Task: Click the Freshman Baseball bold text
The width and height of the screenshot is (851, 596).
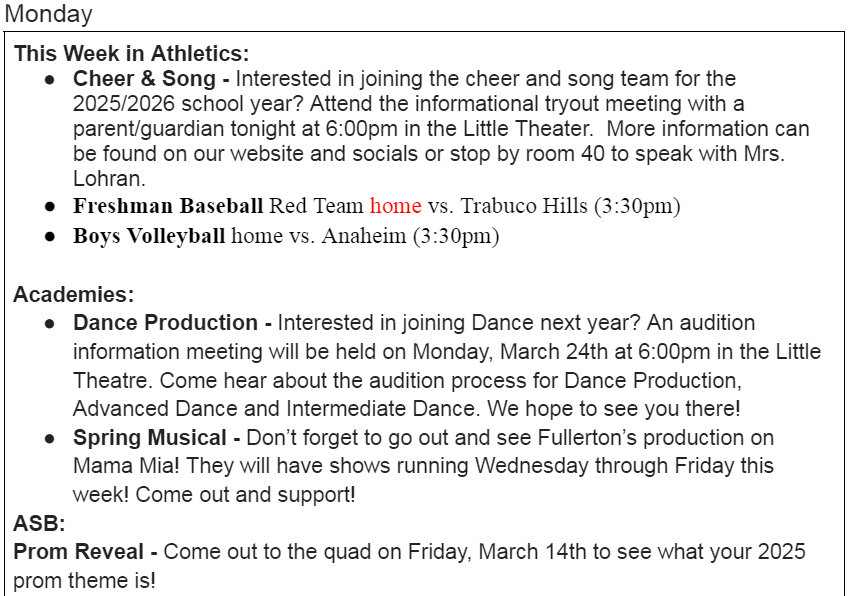Action: 168,206
